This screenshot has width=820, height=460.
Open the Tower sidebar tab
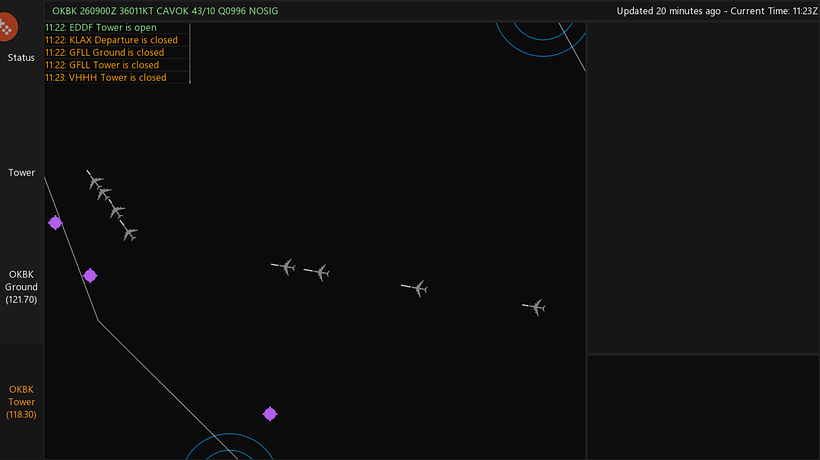coord(21,172)
